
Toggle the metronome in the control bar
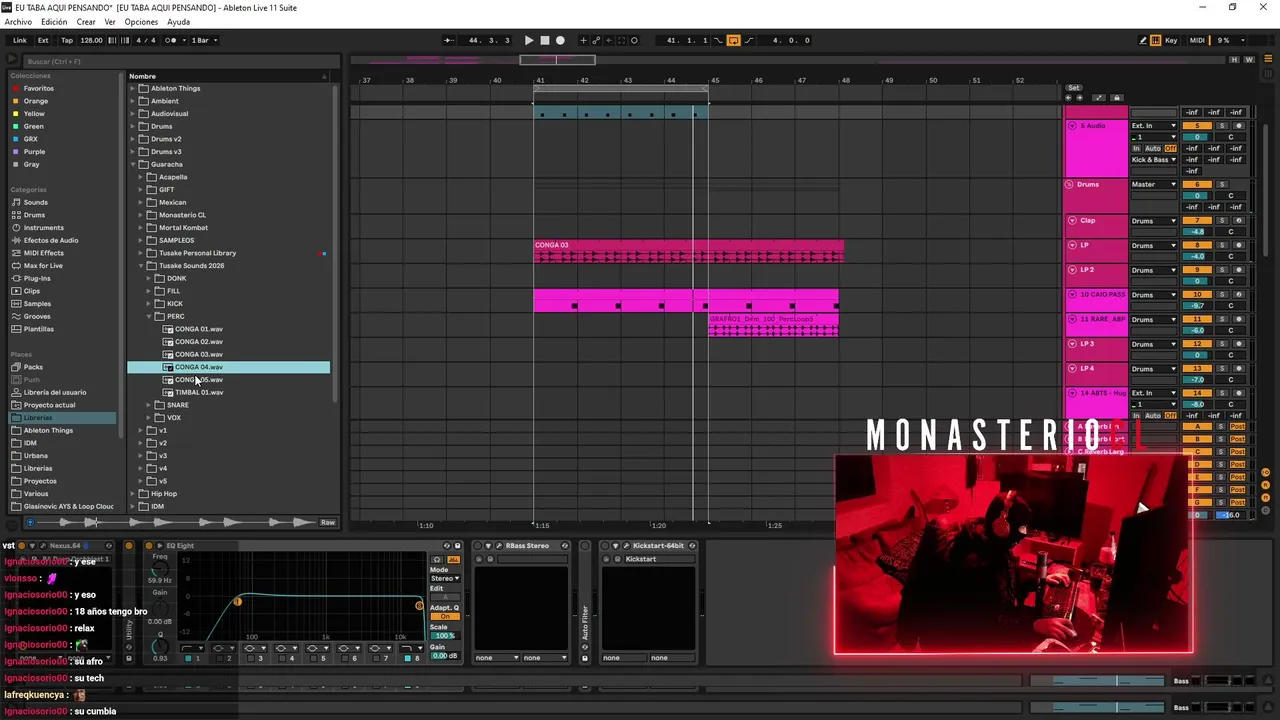tap(170, 40)
